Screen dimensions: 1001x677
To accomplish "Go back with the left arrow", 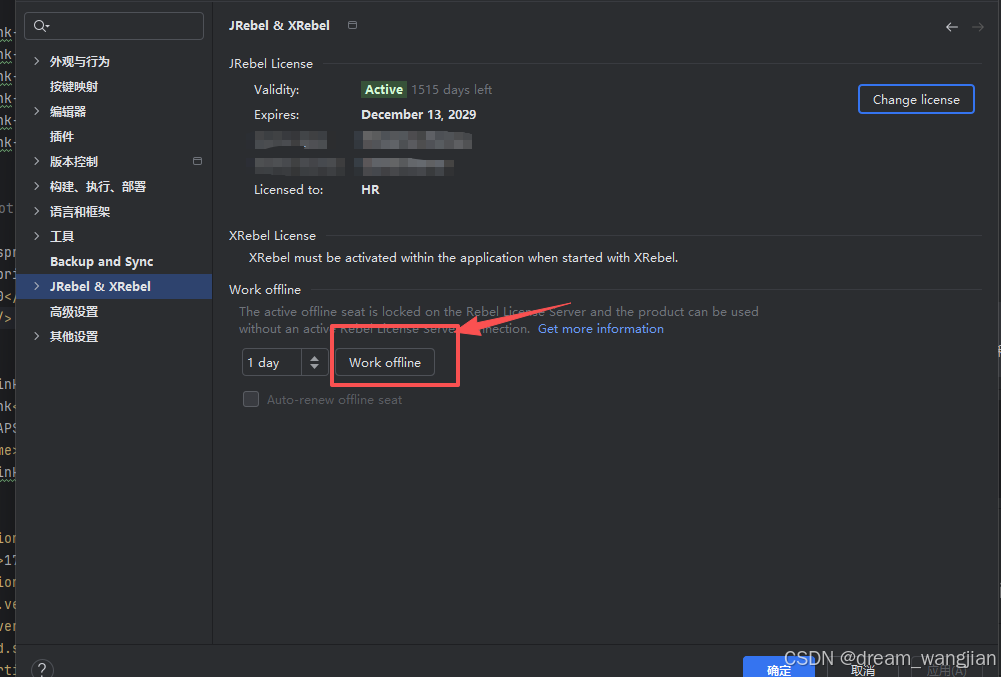I will click(x=952, y=27).
